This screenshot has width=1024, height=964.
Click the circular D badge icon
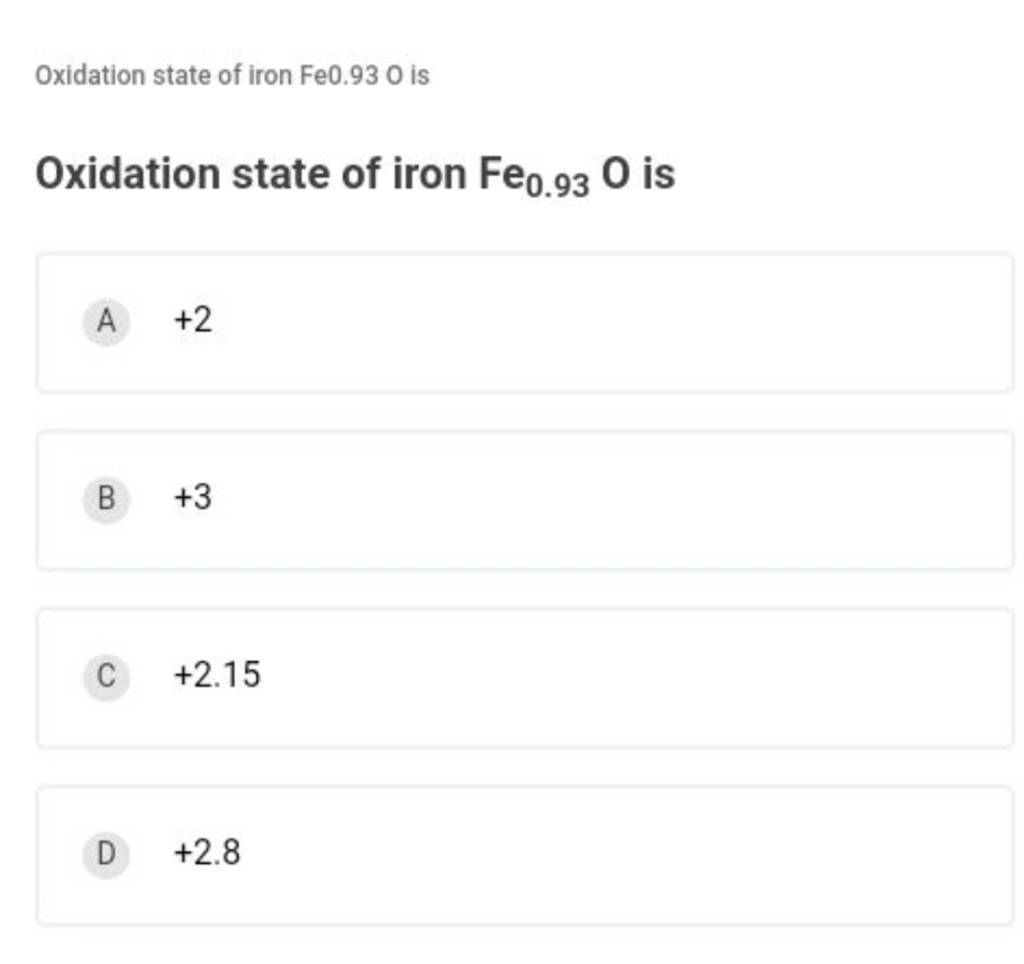point(106,853)
